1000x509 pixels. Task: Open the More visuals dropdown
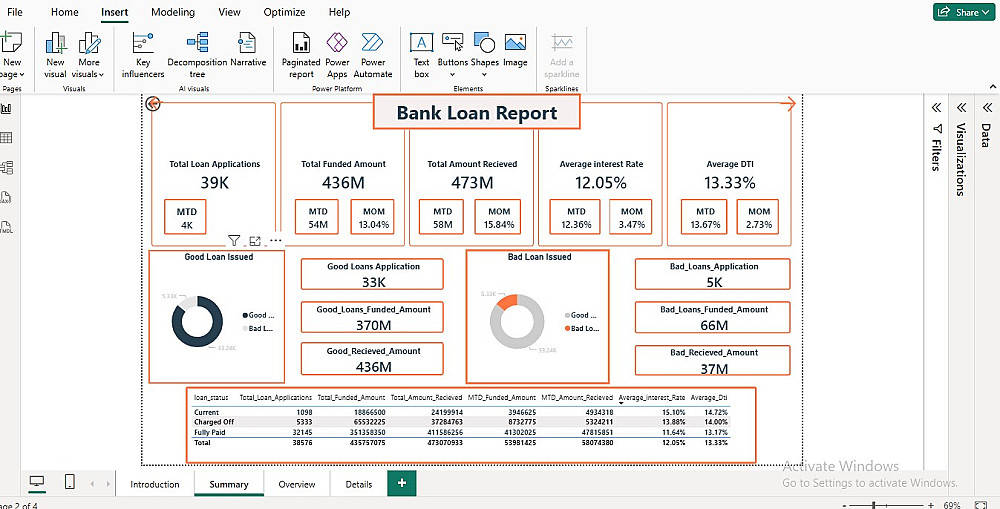pyautogui.click(x=89, y=55)
